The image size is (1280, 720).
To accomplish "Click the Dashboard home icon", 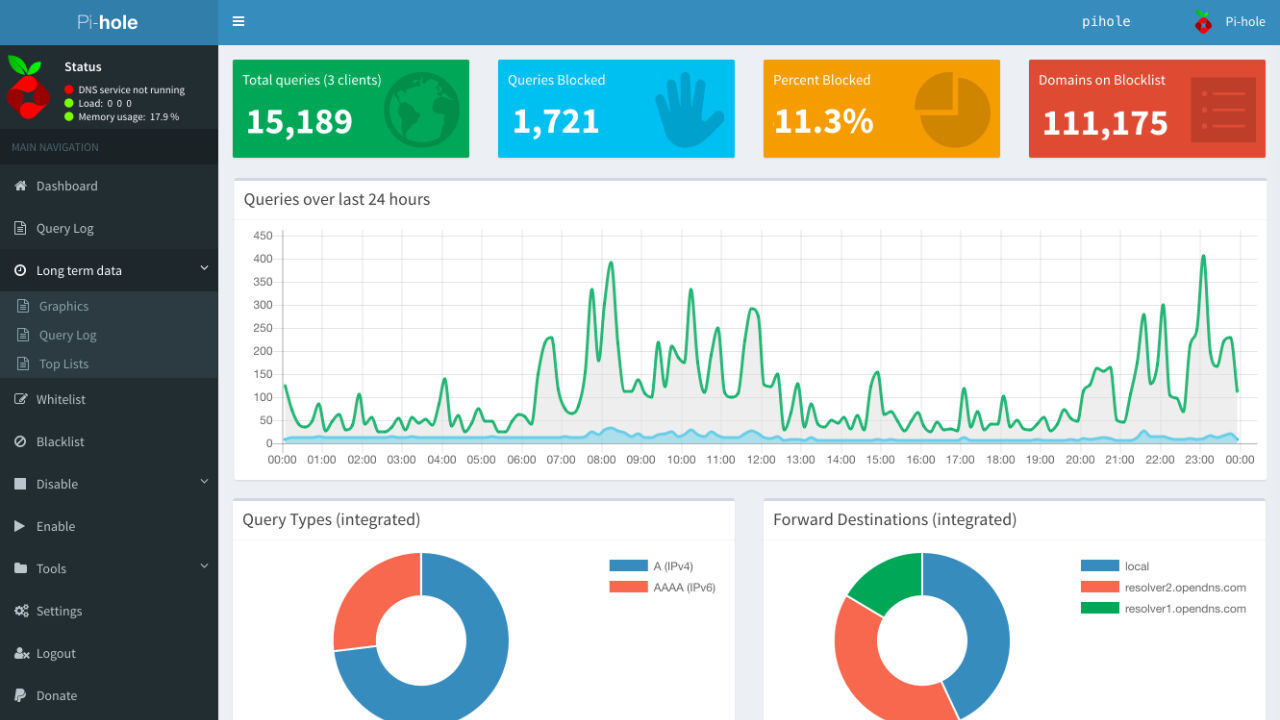I will pyautogui.click(x=20, y=186).
